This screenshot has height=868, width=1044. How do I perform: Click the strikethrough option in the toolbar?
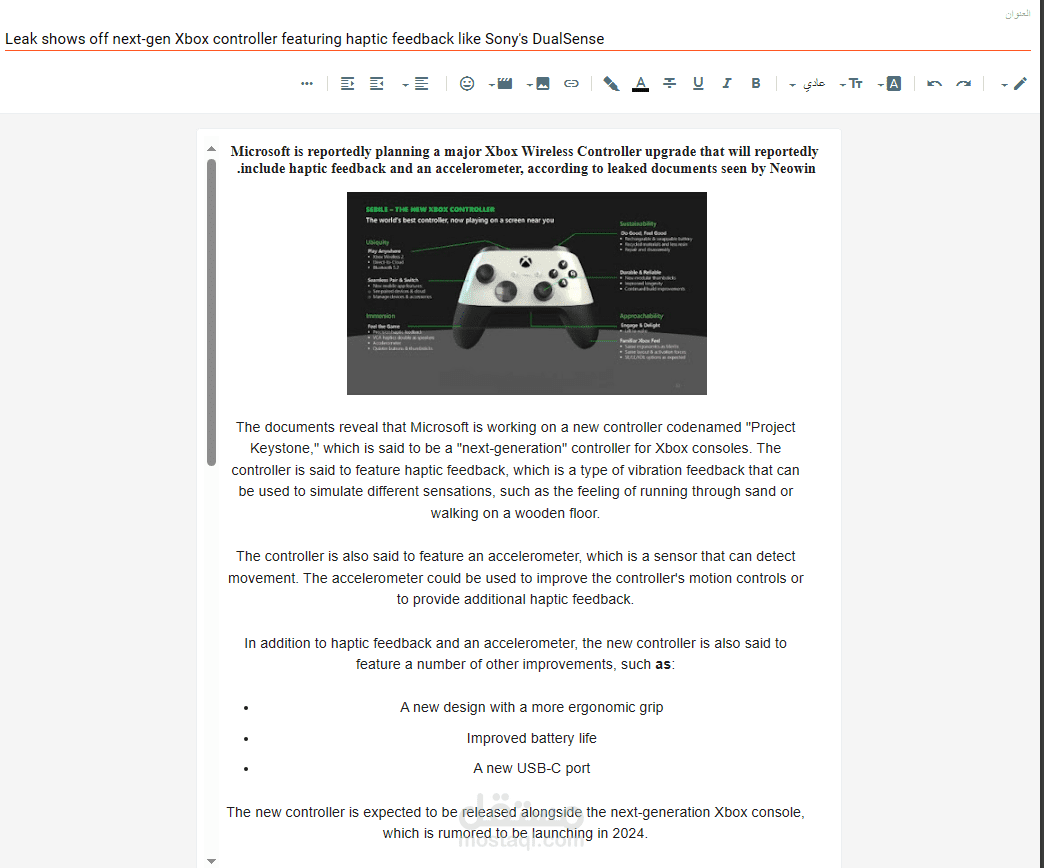point(670,83)
